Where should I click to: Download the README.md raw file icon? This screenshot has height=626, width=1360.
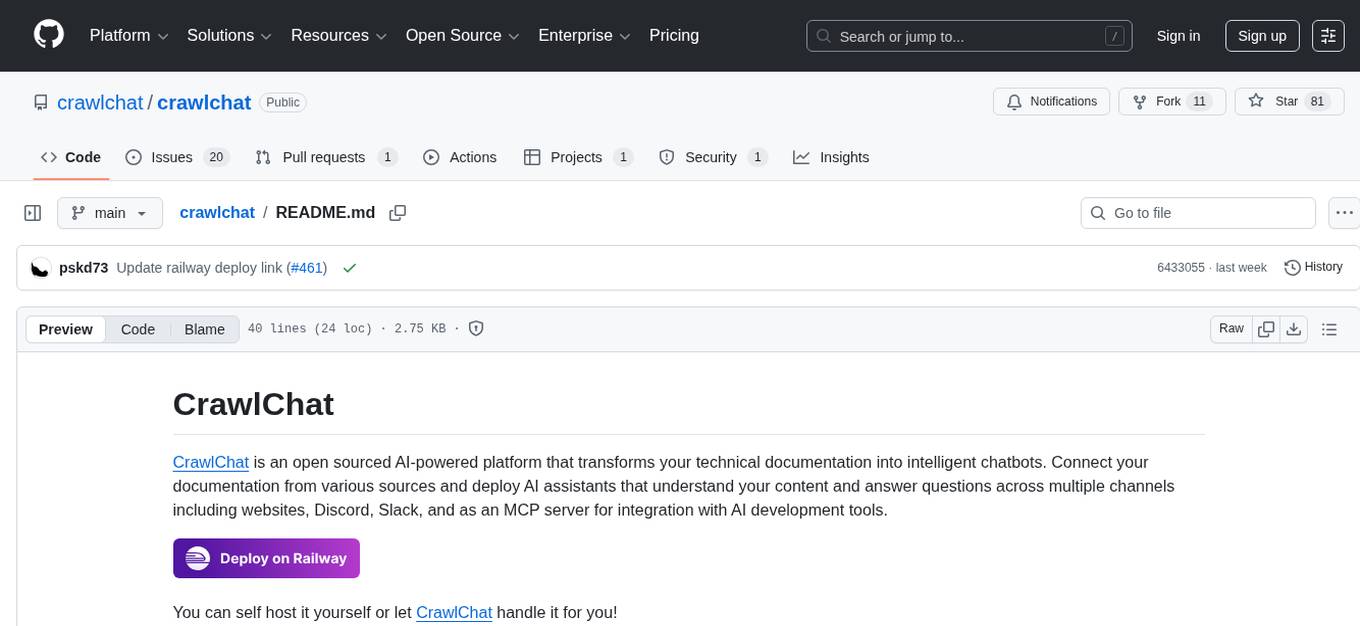click(1294, 328)
